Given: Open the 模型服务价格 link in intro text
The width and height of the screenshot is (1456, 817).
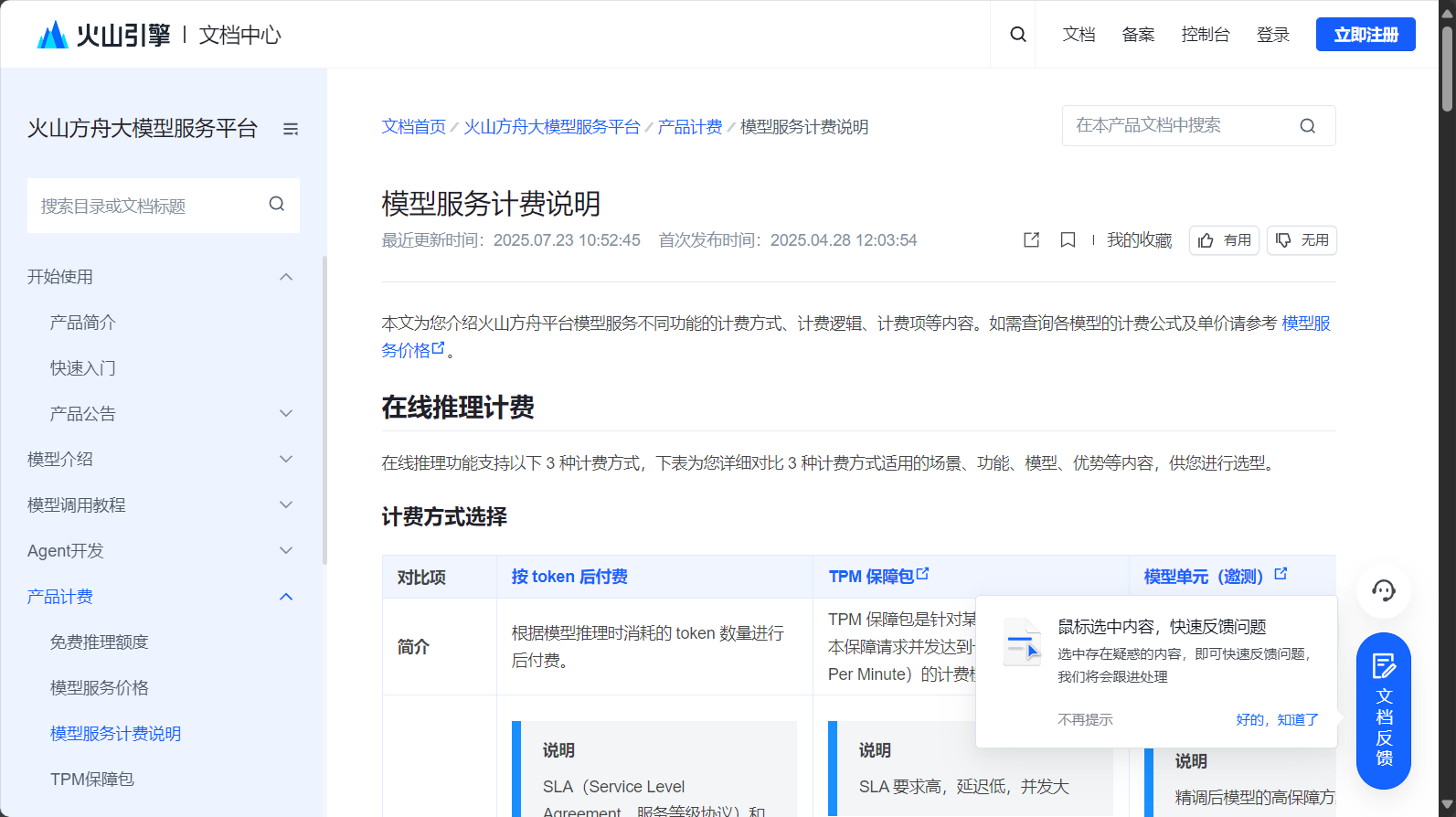Looking at the screenshot, I should pyautogui.click(x=1306, y=324).
